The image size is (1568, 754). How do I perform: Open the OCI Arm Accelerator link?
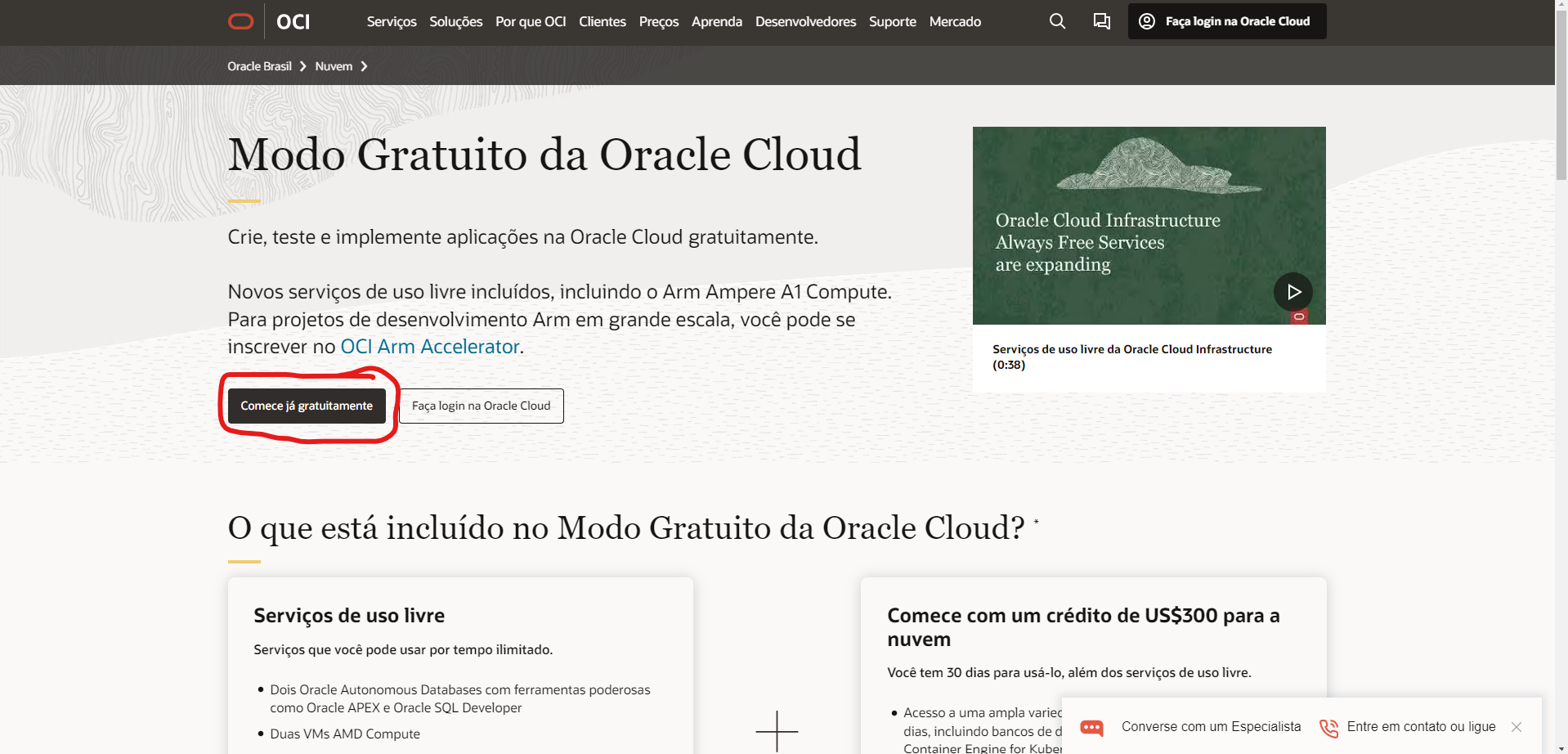coord(429,346)
